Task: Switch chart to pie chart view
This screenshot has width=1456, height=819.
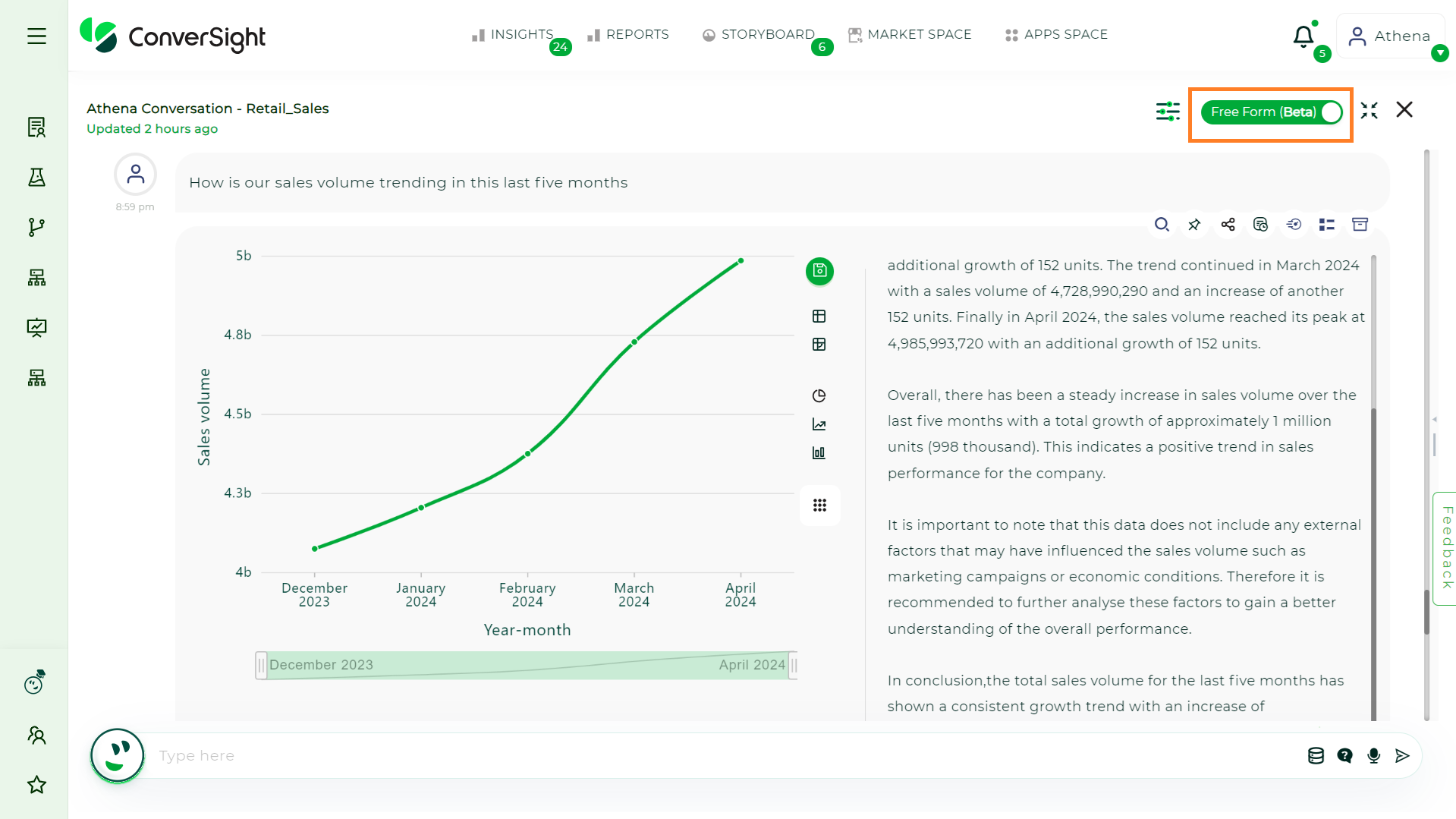Action: [819, 396]
